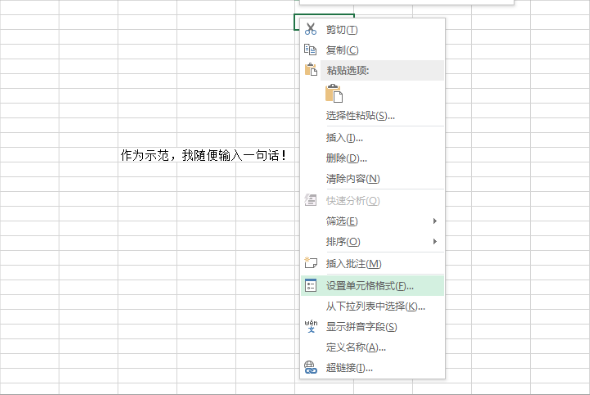Image resolution: width=590 pixels, height=395 pixels.
Task: Click the Hyperlink globe icon
Action: (310, 367)
